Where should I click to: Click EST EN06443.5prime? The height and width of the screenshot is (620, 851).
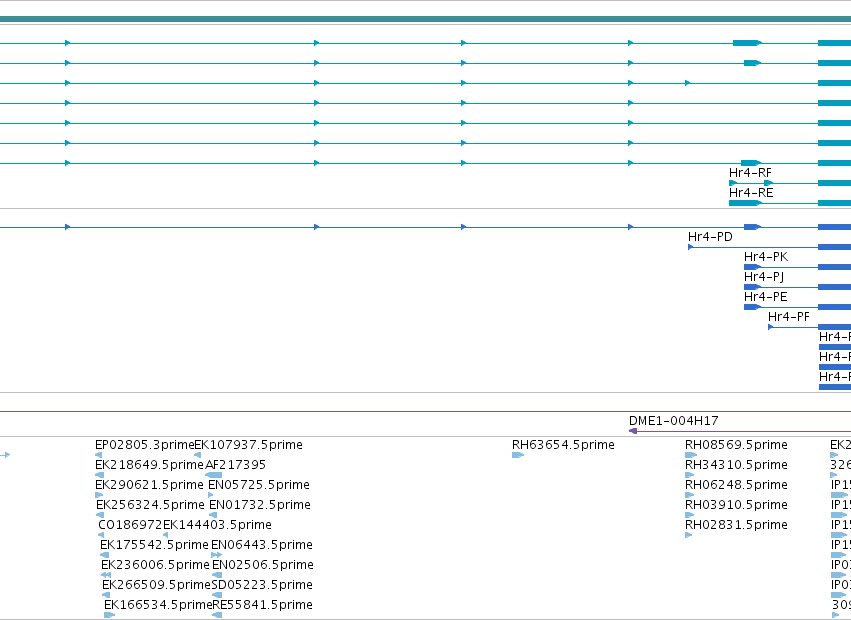(262, 545)
